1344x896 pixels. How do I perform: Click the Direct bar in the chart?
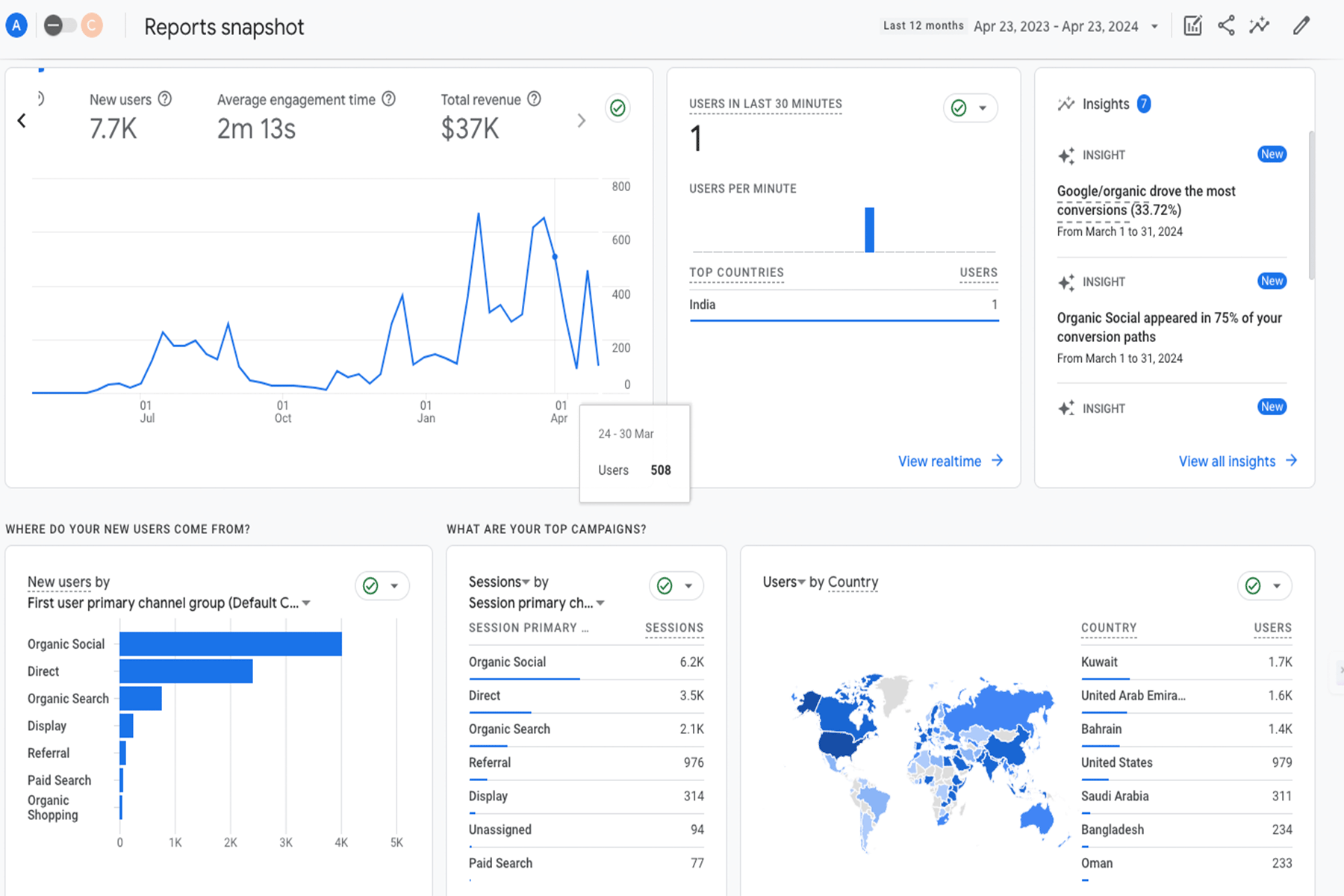click(x=186, y=671)
